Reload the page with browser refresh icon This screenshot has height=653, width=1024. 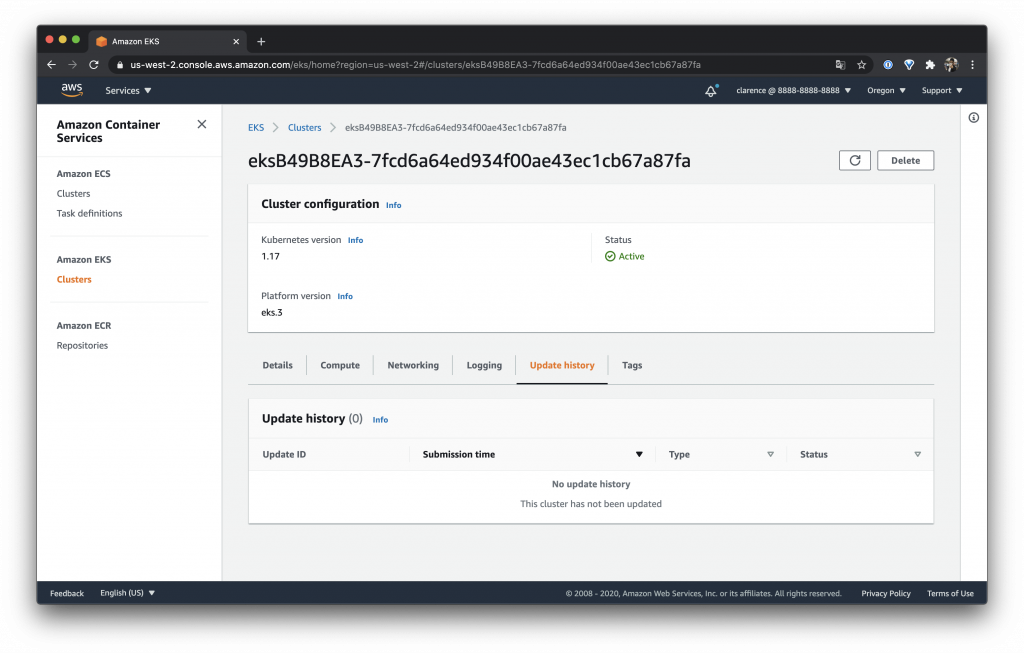point(94,65)
